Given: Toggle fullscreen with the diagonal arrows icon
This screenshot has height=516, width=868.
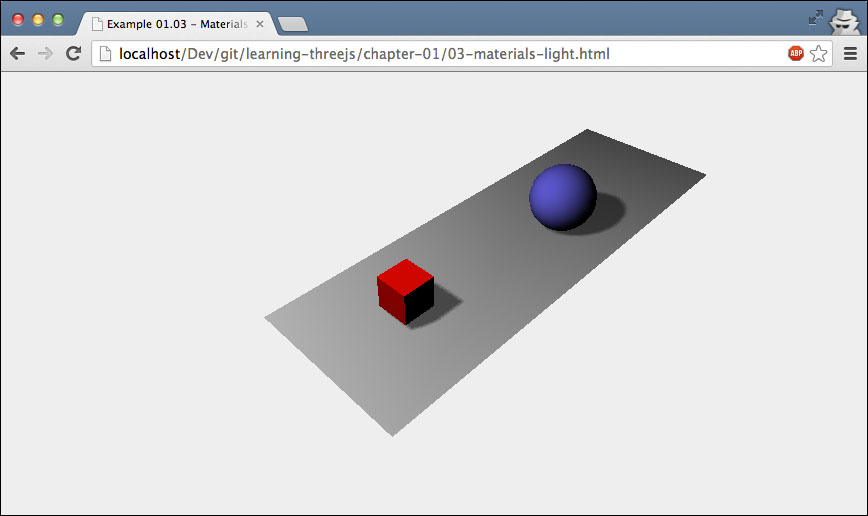Looking at the screenshot, I should (x=815, y=18).
